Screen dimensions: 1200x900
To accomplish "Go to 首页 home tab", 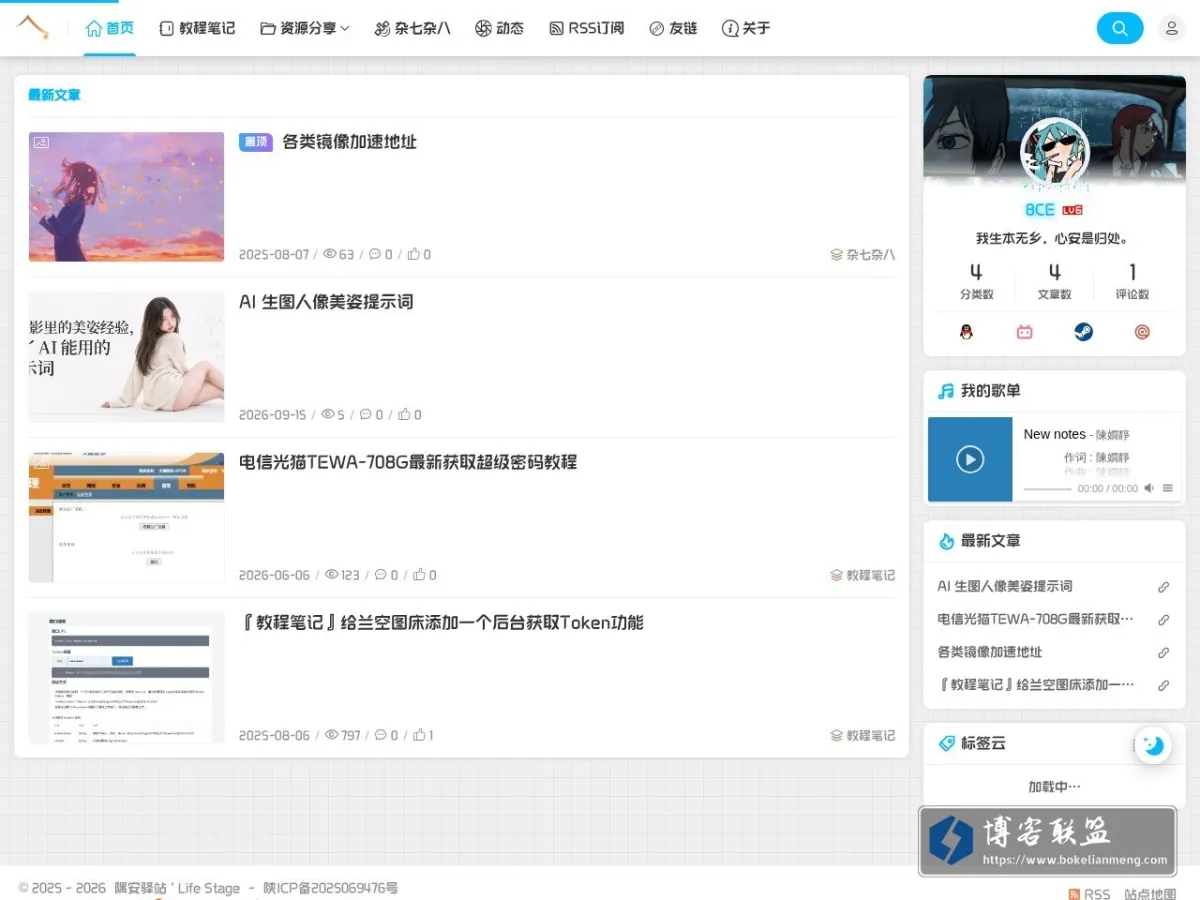I will [110, 28].
